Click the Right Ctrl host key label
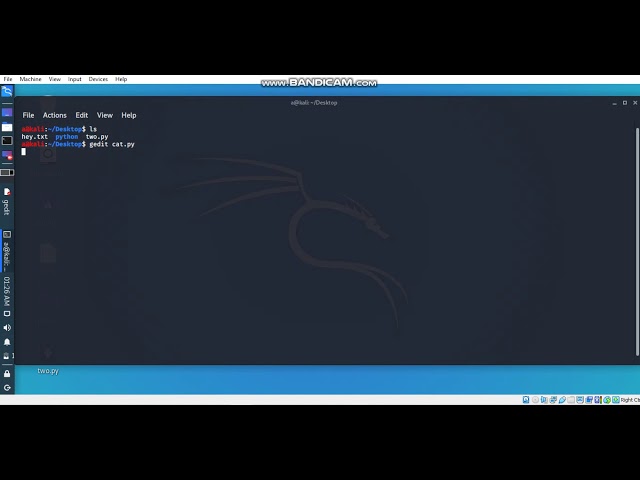 click(x=630, y=400)
